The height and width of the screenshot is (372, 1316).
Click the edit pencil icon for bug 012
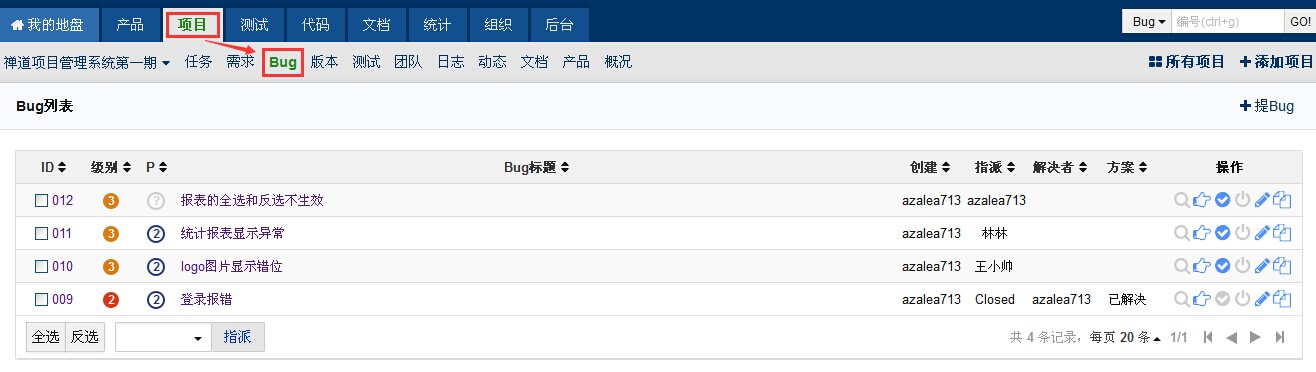1262,200
